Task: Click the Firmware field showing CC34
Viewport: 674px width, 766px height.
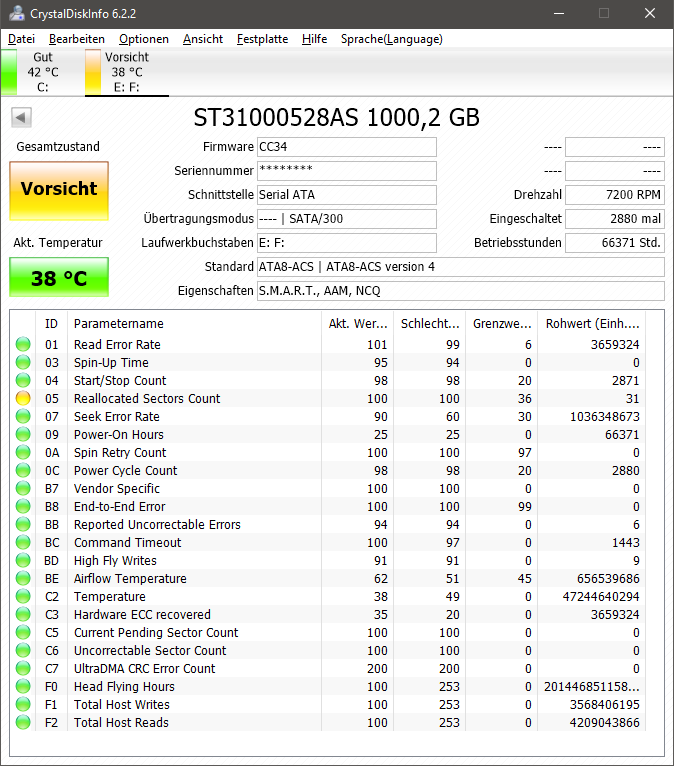Action: coord(347,147)
